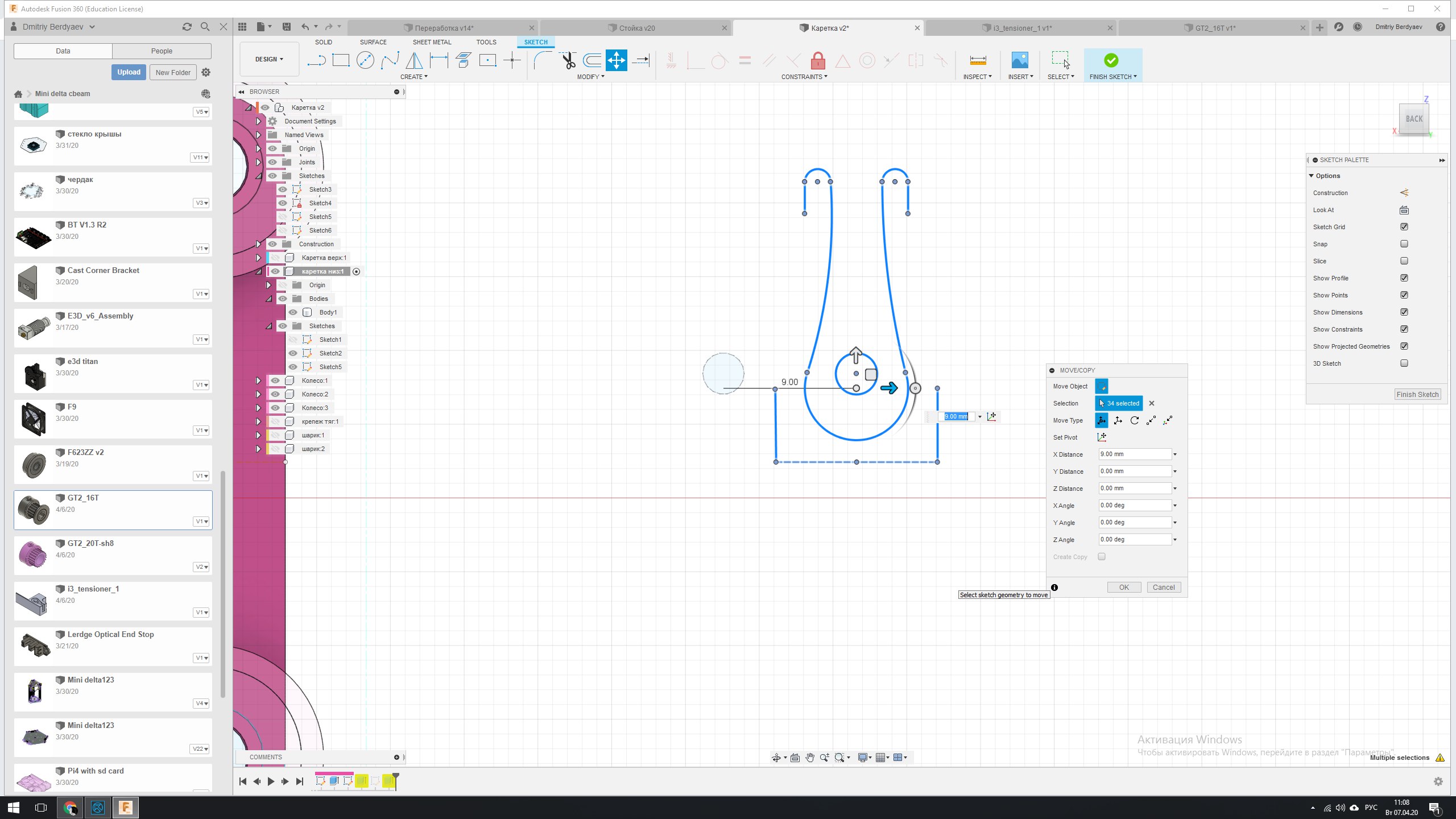Switch to the SOLID tab

click(x=324, y=42)
